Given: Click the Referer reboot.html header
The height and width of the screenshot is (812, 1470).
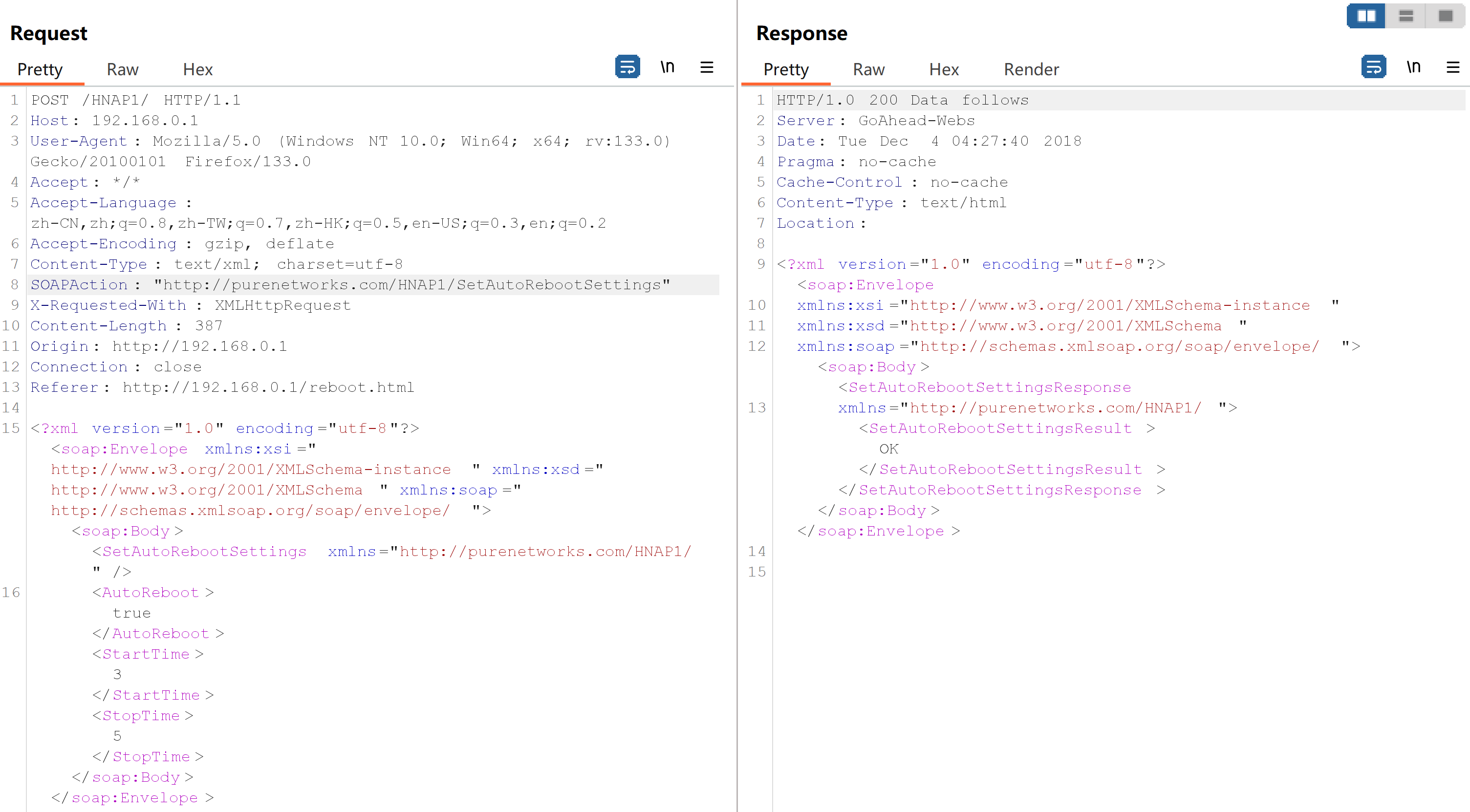Looking at the screenshot, I should [x=222, y=387].
